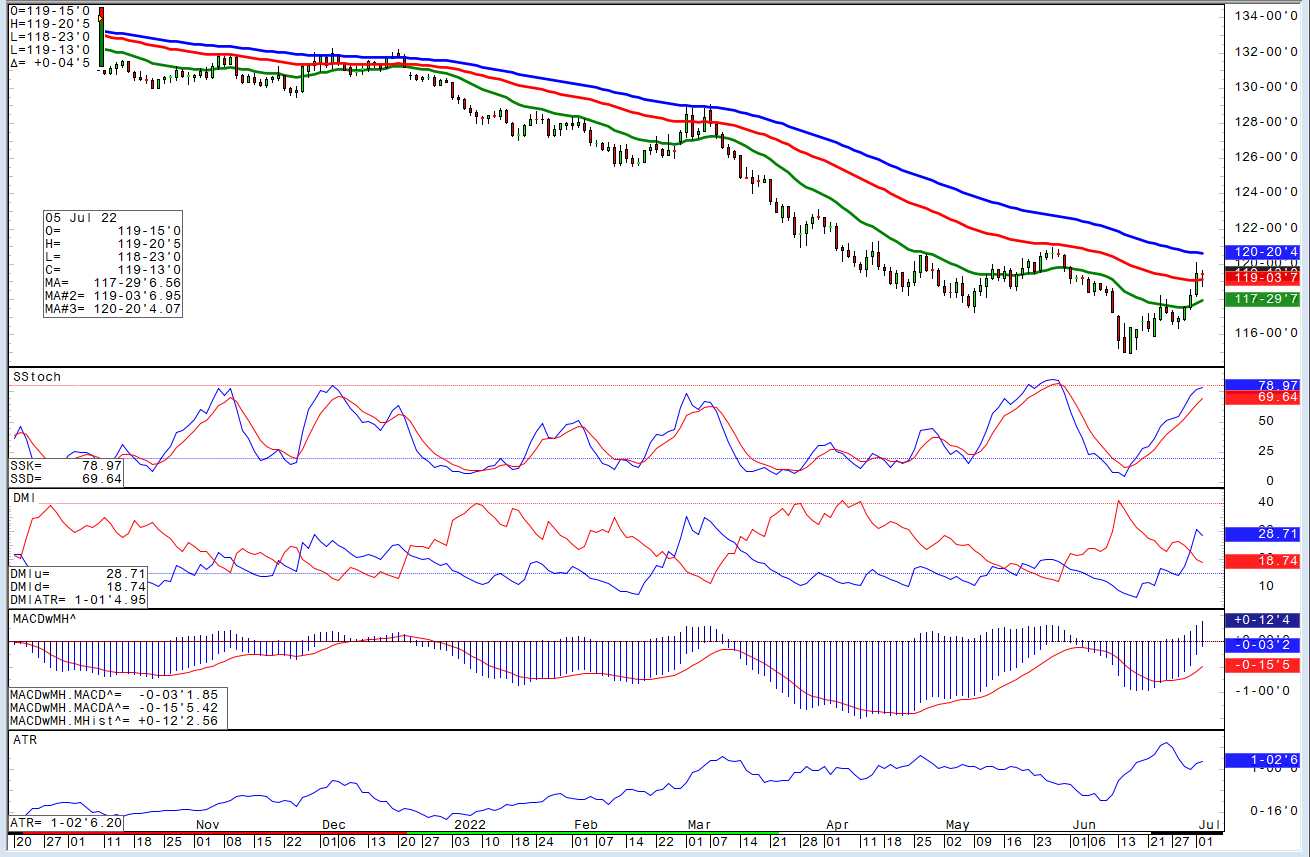
Task: Click the Jul label on date axis
Action: (1211, 825)
